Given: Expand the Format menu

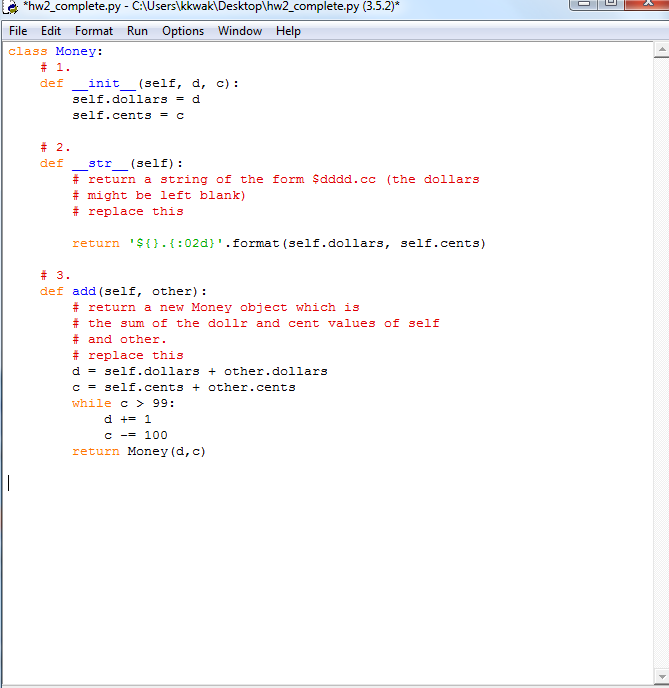Looking at the screenshot, I should pos(94,31).
